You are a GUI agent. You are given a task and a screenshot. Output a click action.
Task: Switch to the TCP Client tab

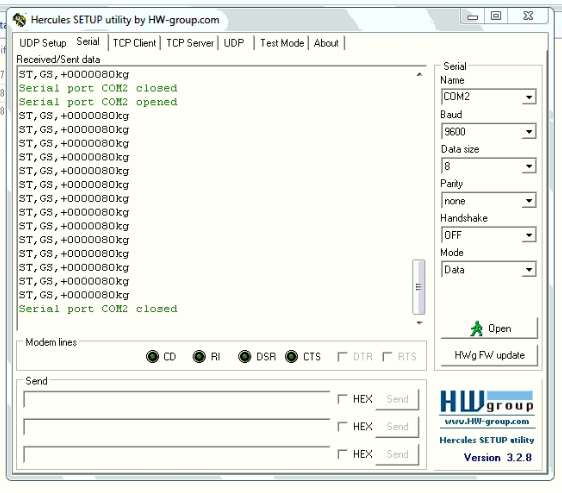[x=134, y=43]
